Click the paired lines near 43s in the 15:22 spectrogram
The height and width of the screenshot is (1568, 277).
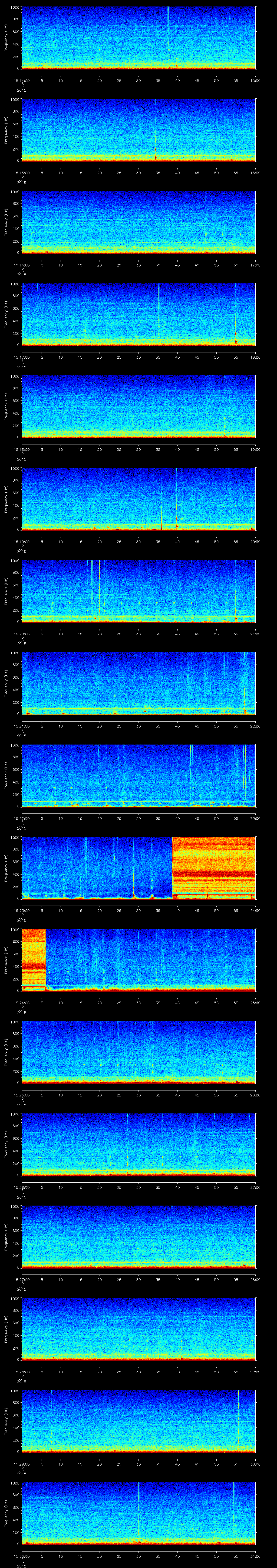pos(191,755)
